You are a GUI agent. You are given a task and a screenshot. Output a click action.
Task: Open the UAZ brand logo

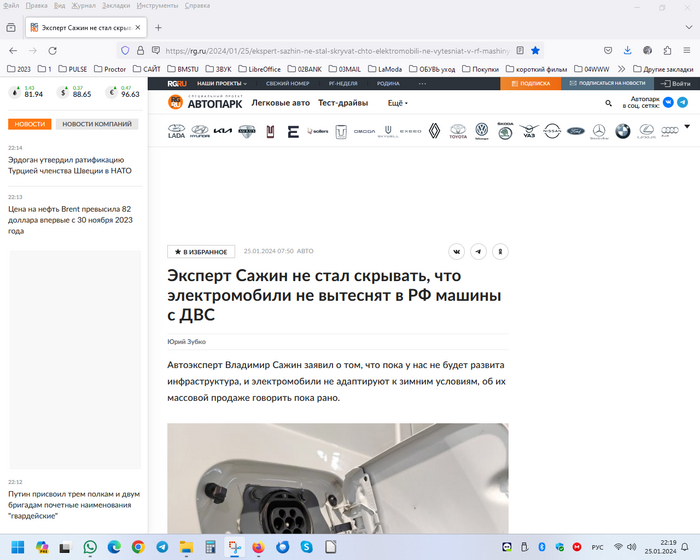pyautogui.click(x=529, y=131)
